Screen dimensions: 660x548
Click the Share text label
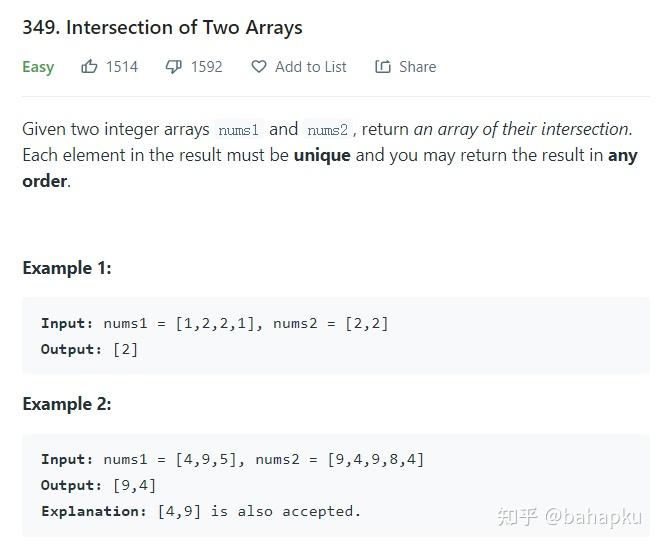tap(418, 67)
